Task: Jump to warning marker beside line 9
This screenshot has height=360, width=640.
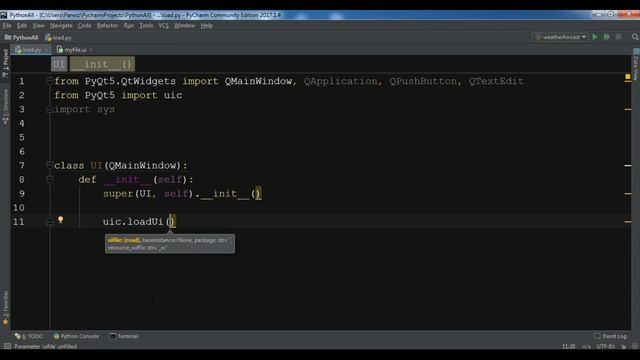Action: tap(628, 193)
